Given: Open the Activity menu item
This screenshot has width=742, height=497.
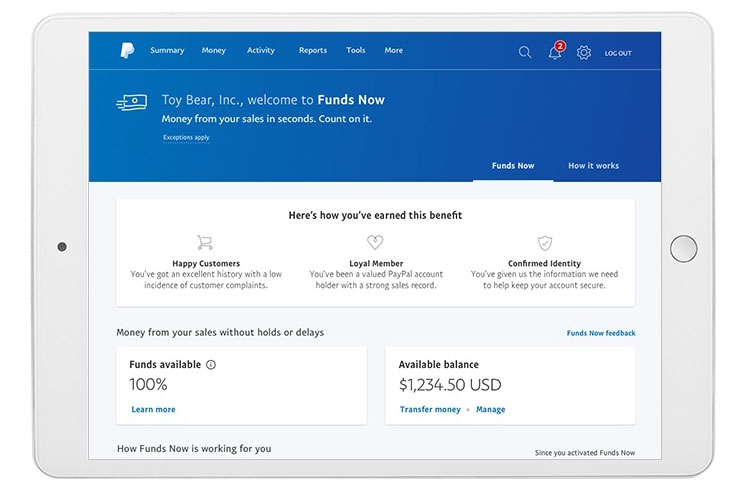Looking at the screenshot, I should (x=261, y=50).
